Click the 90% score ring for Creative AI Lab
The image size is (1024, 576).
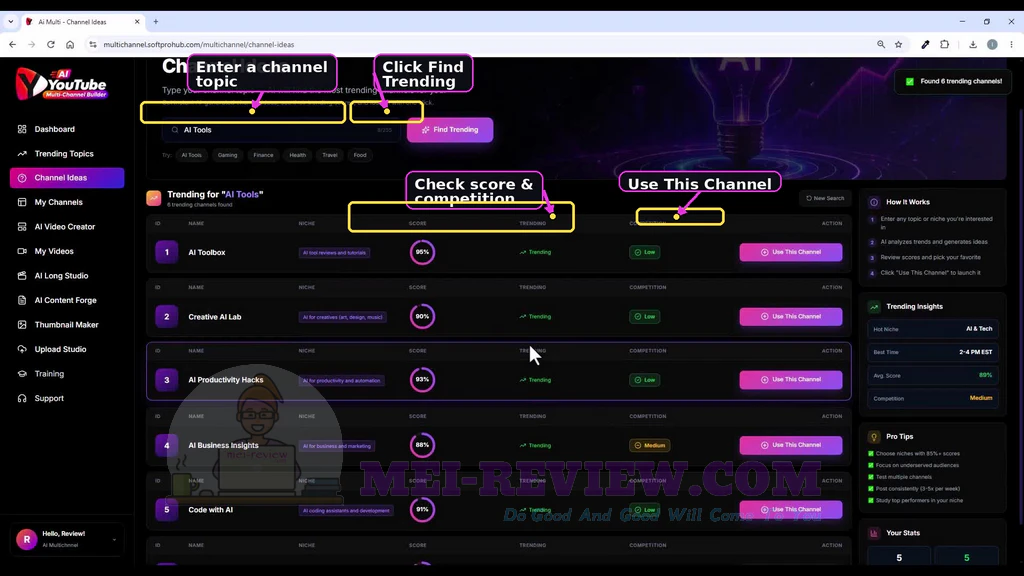pyautogui.click(x=423, y=317)
